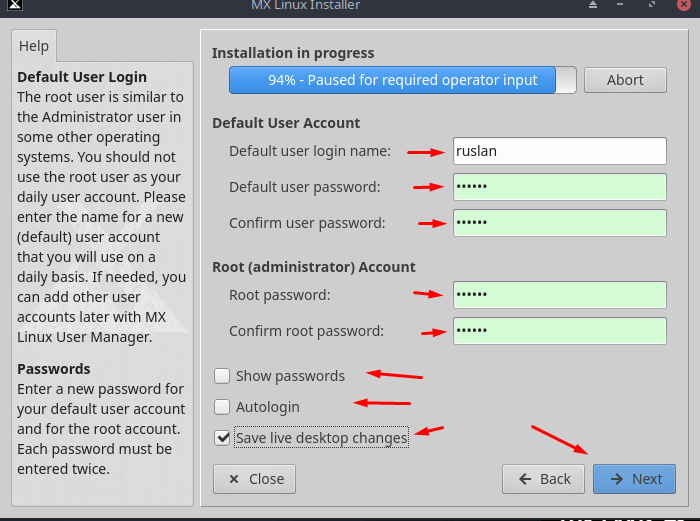Image resolution: width=700 pixels, height=521 pixels.
Task: Focus the root password field
Action: click(560, 295)
